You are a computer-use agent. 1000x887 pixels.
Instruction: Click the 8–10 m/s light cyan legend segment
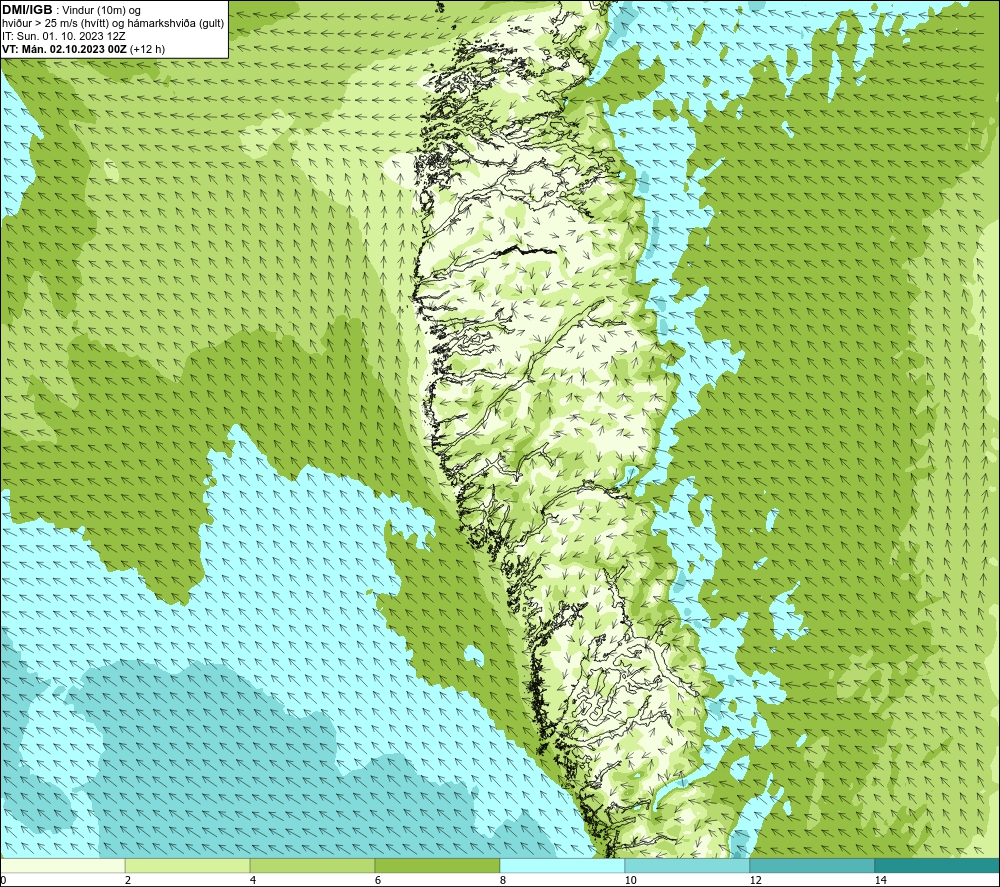(562, 865)
